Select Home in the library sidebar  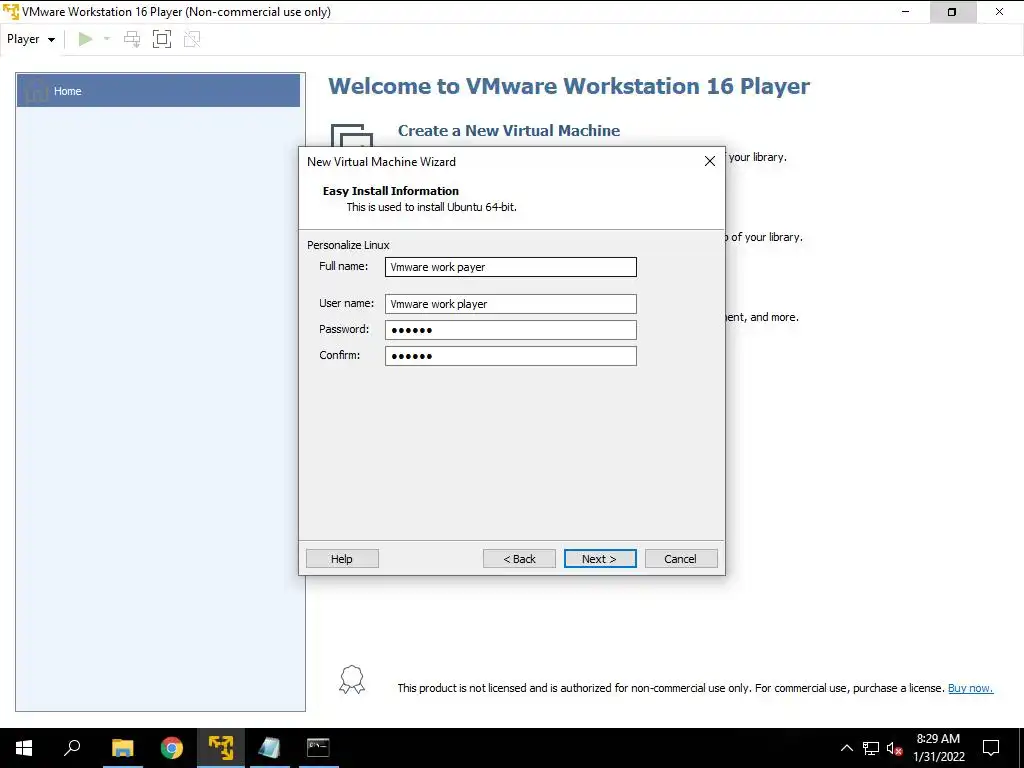click(158, 91)
